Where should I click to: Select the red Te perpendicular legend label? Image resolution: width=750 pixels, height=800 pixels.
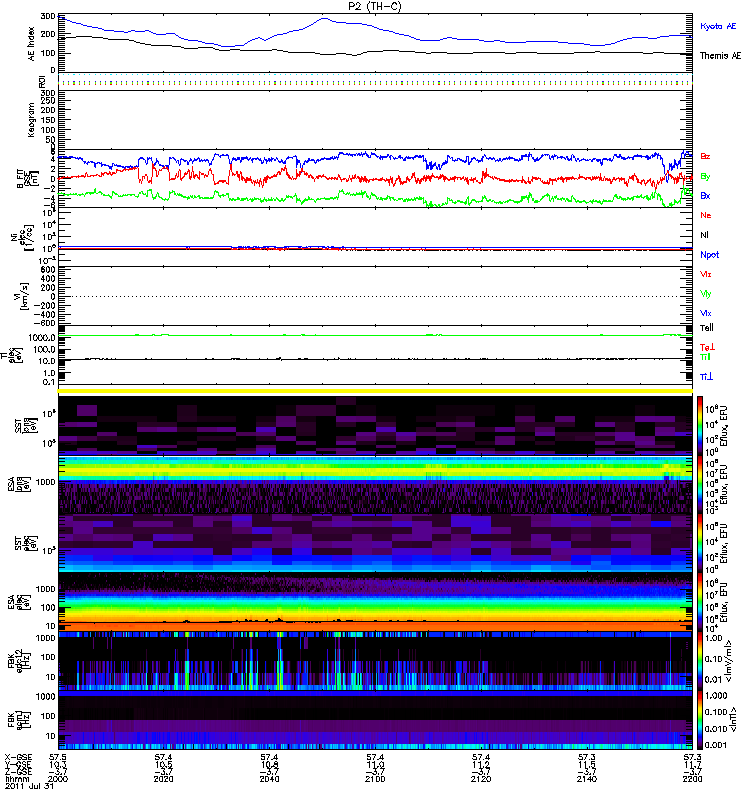point(707,347)
